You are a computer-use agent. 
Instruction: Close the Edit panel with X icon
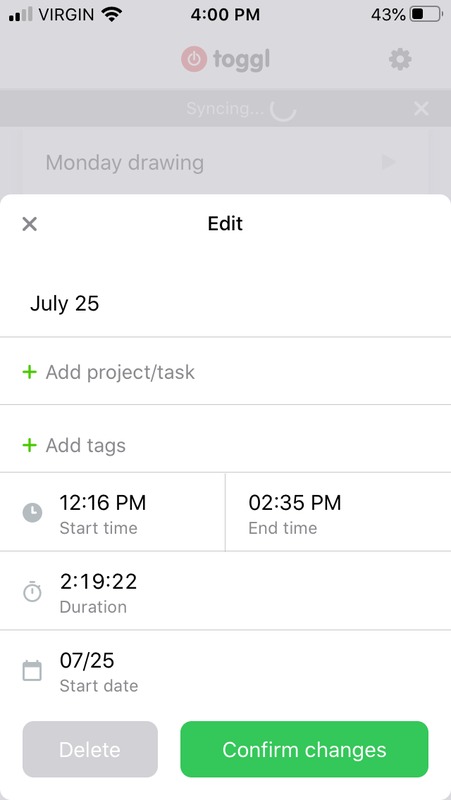pos(30,224)
